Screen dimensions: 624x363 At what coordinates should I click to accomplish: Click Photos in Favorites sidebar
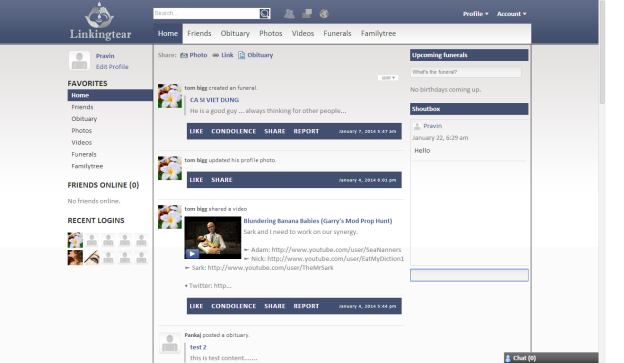(x=82, y=131)
